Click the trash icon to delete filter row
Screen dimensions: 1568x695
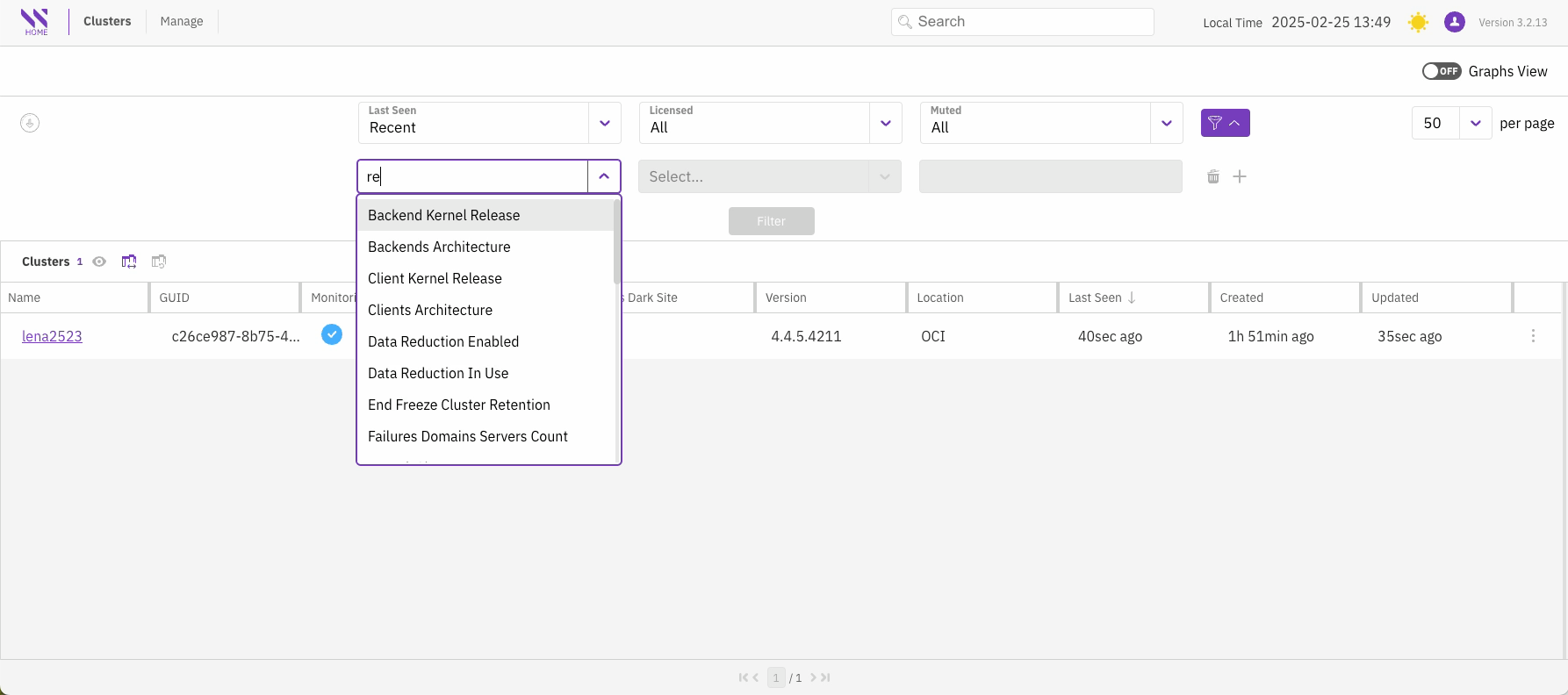coord(1212,177)
